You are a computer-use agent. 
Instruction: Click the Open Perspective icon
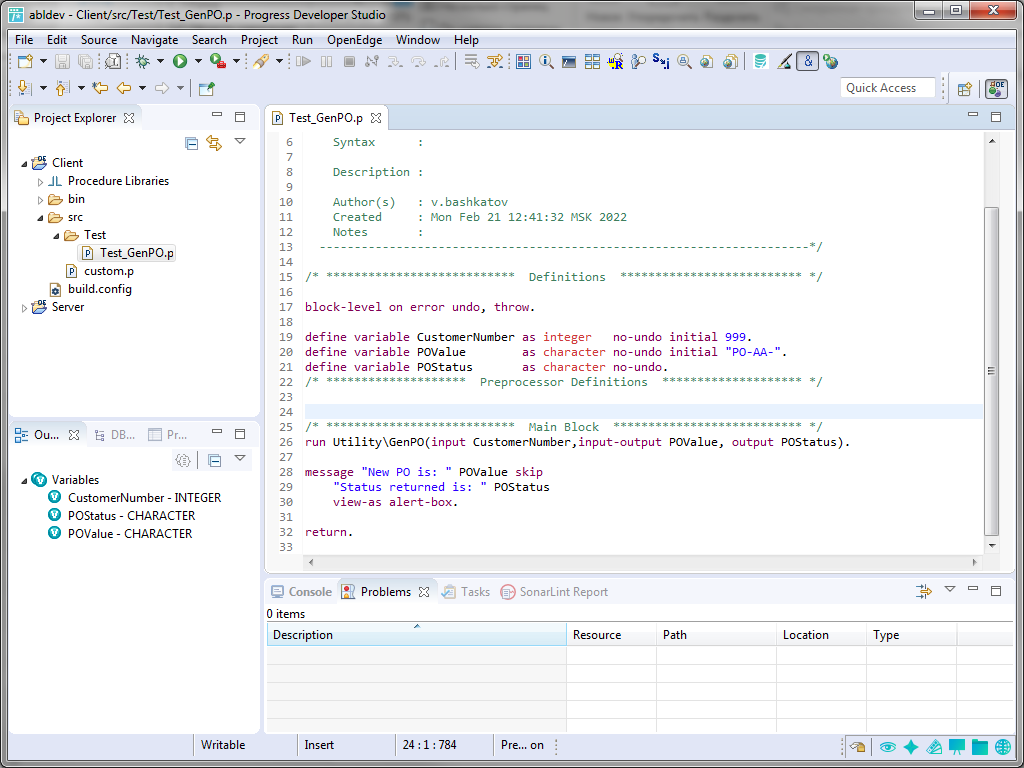[965, 88]
